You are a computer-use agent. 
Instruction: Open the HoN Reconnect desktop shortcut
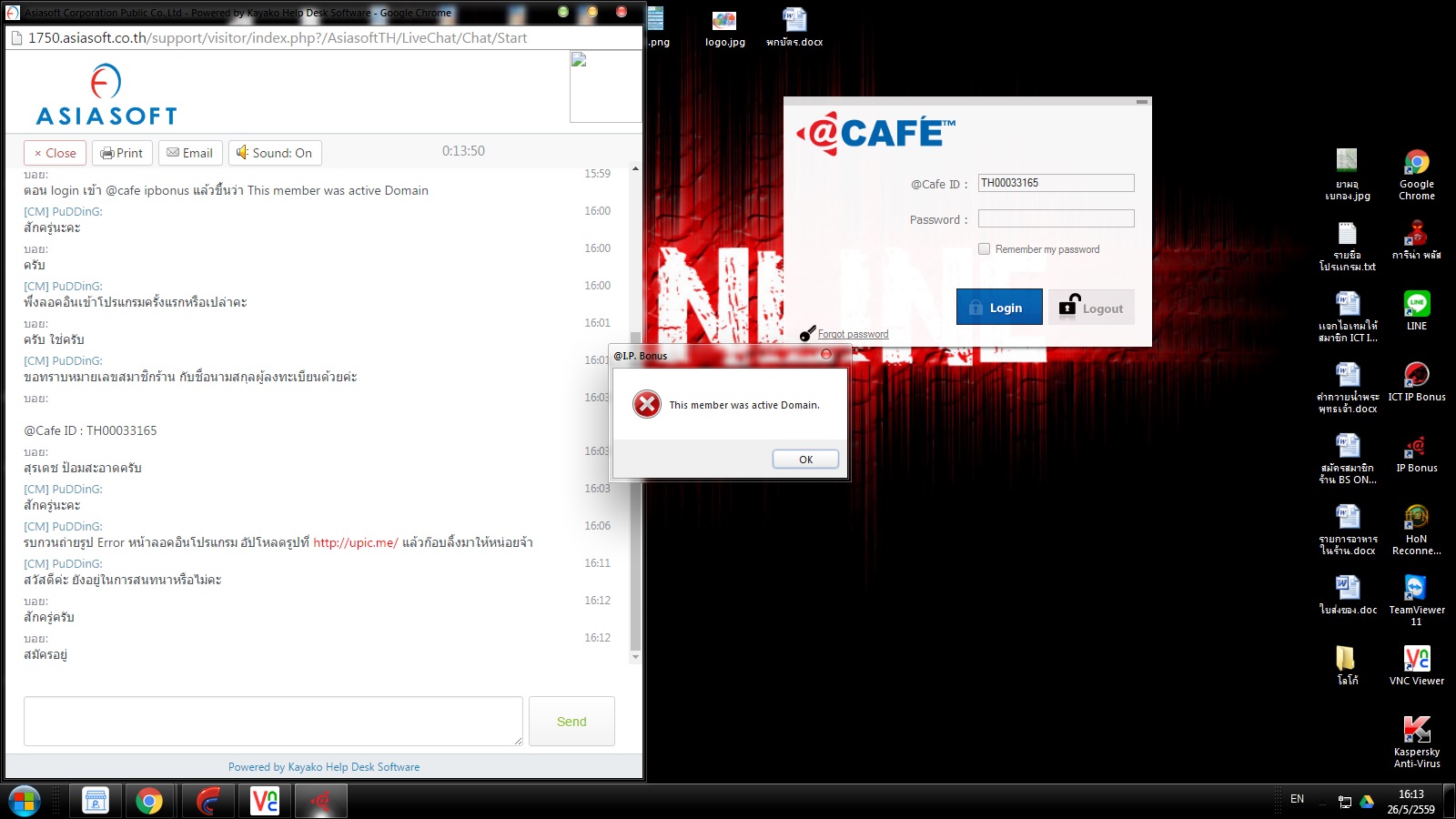[1417, 530]
